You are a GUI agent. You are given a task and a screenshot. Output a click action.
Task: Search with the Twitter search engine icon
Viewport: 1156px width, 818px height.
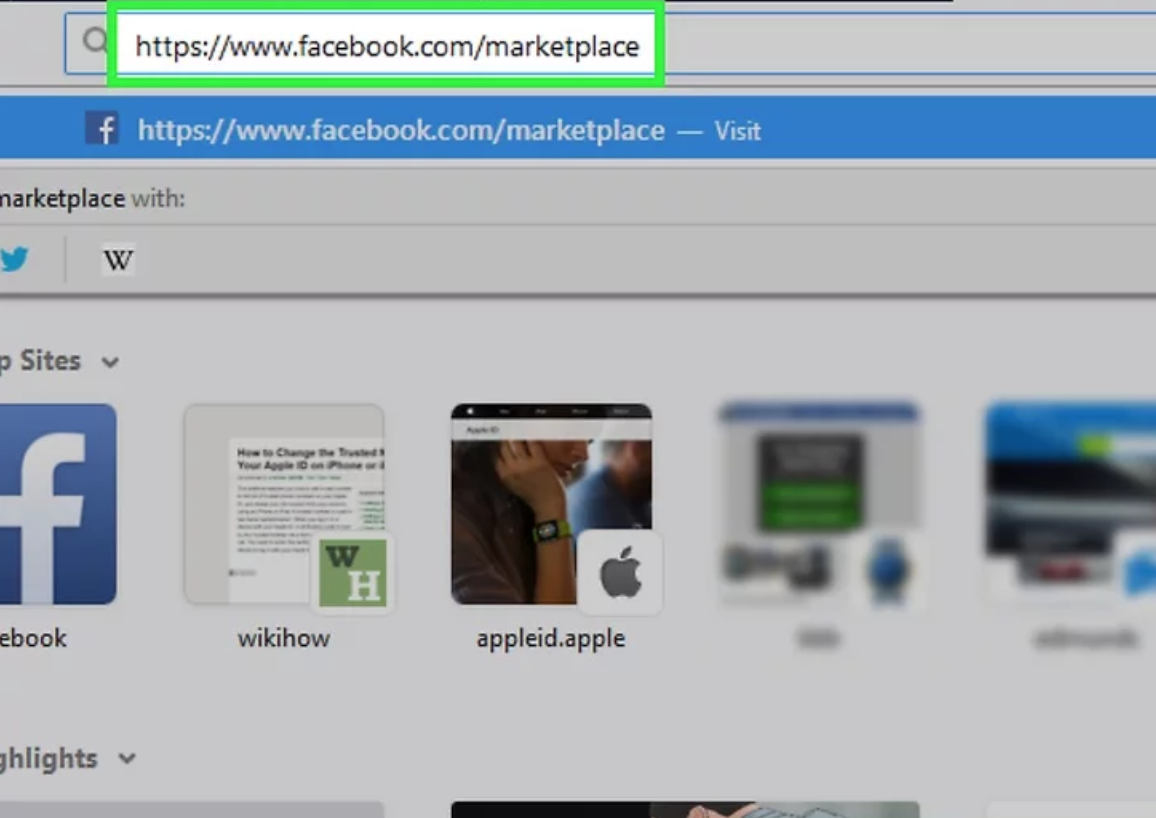15,259
